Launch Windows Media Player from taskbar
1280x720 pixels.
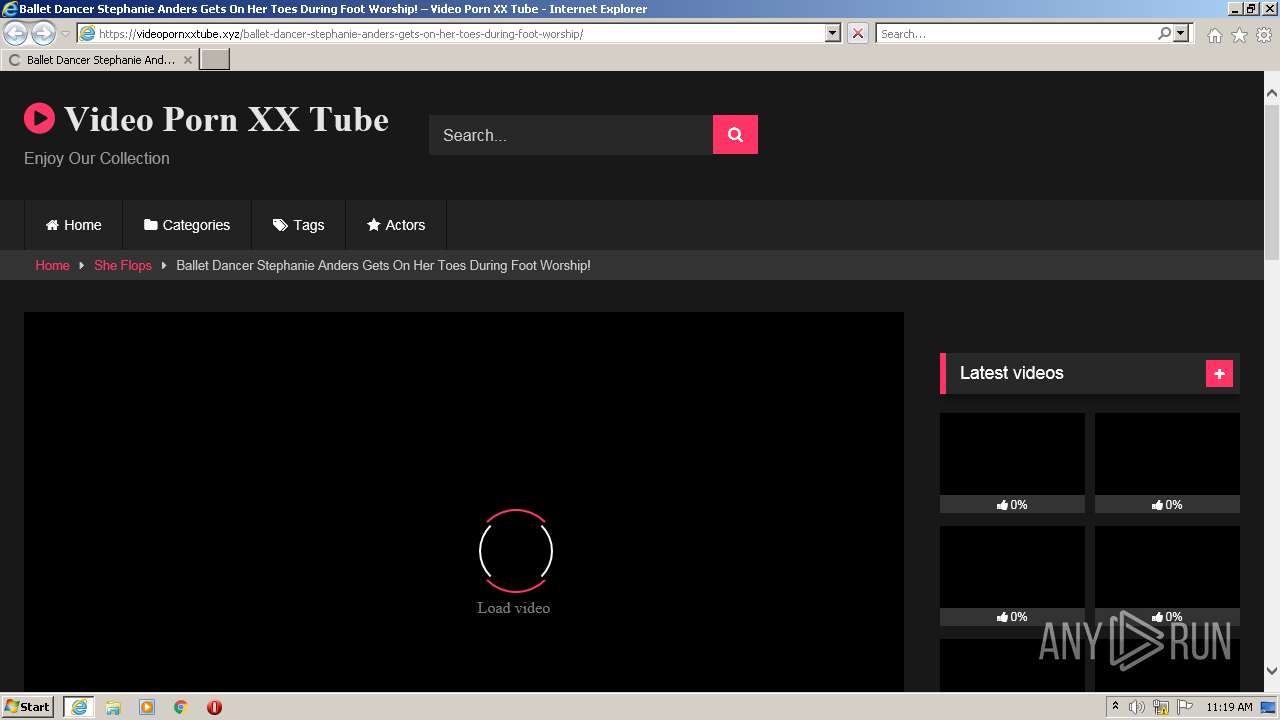coord(147,707)
